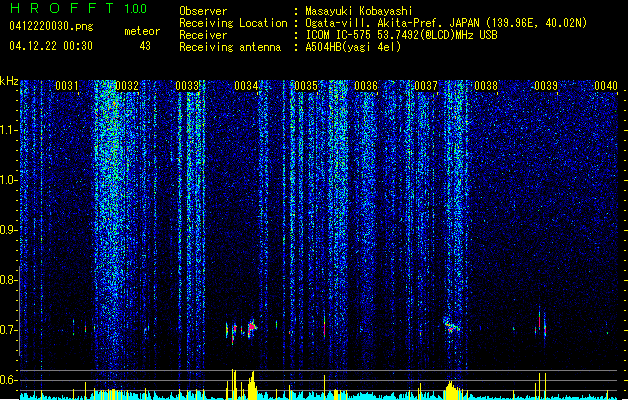Click the bright red meteor echo near 0034

[252, 327]
